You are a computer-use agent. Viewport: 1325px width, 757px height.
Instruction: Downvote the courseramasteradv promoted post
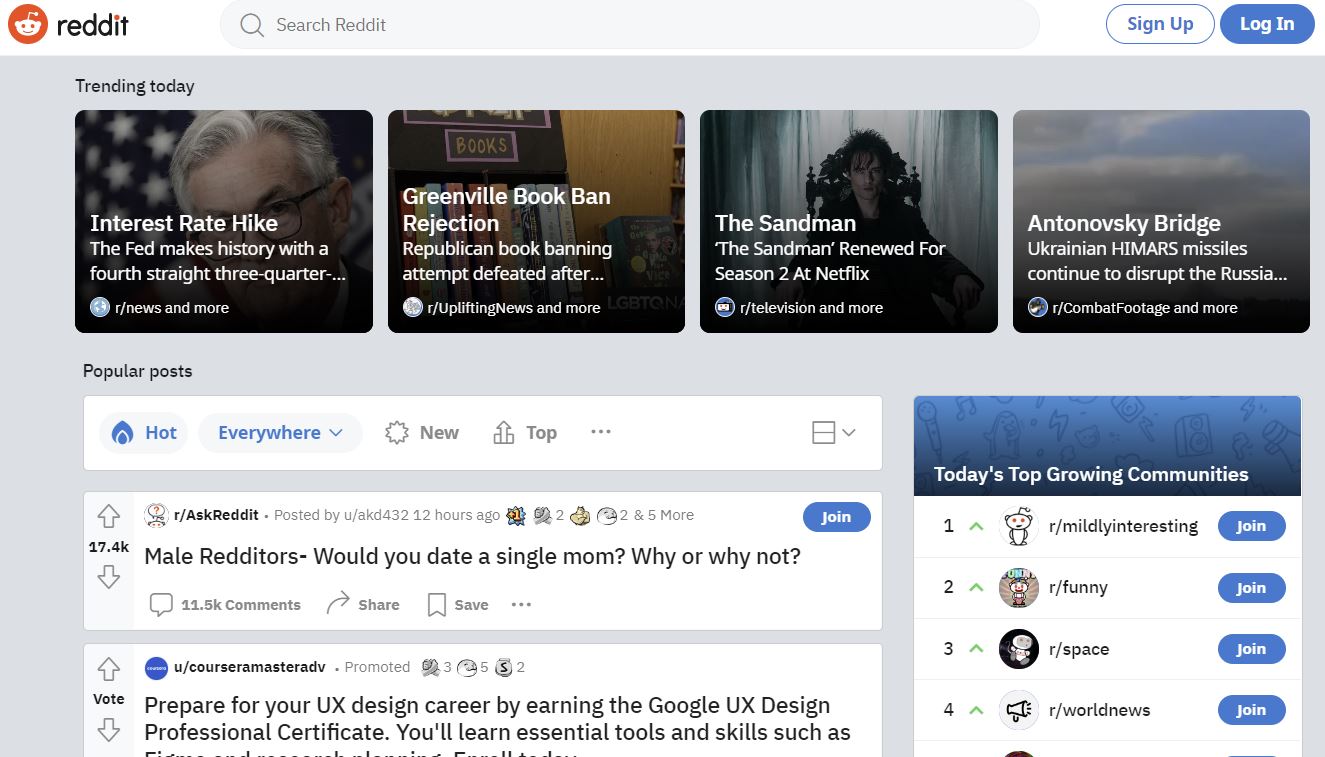click(x=108, y=730)
